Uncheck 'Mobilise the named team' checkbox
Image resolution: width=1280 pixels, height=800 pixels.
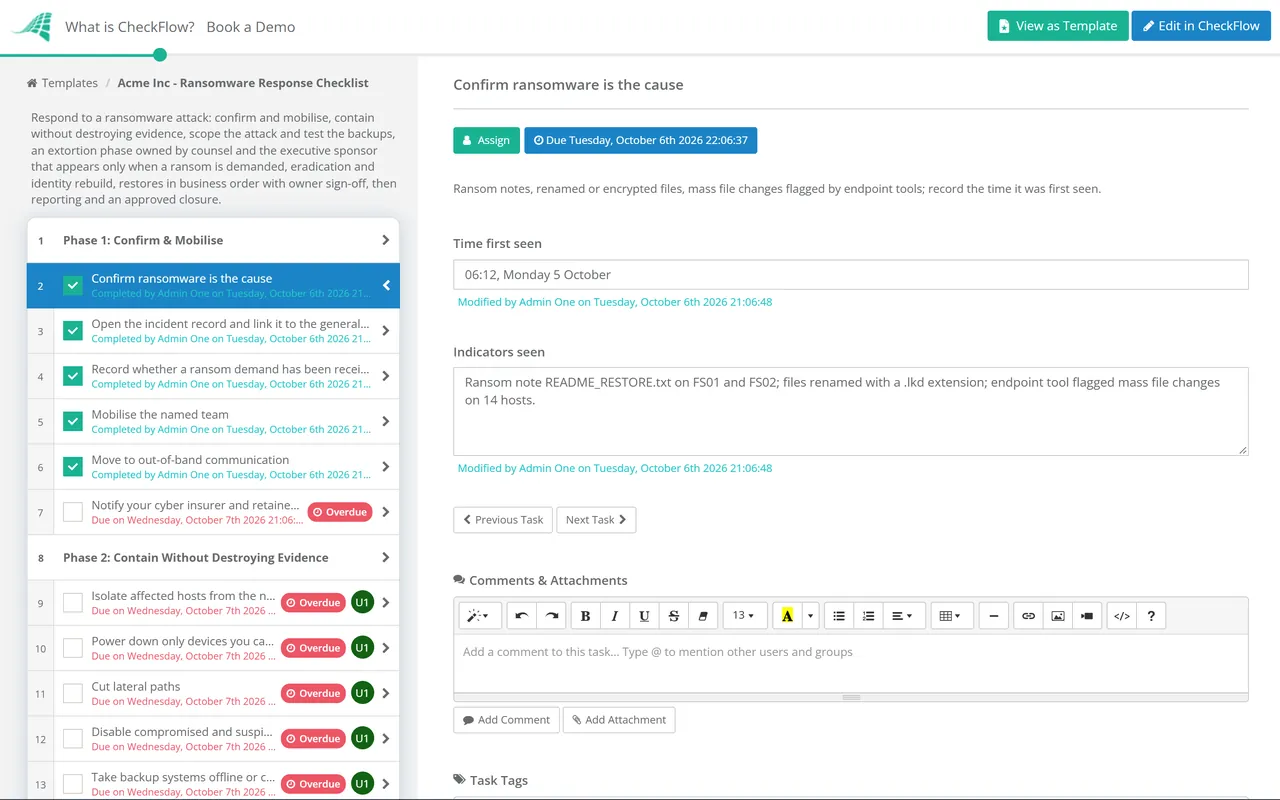[73, 422]
